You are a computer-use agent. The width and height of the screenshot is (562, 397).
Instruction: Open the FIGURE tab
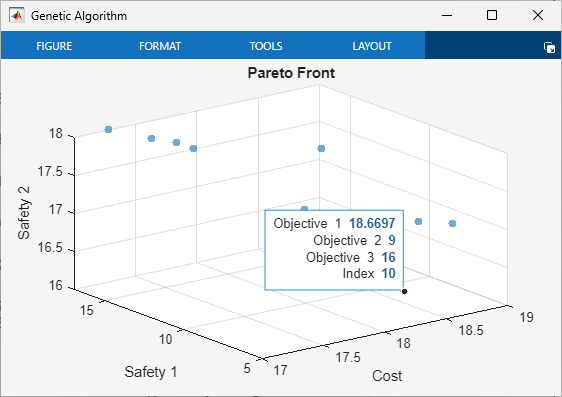(54, 46)
